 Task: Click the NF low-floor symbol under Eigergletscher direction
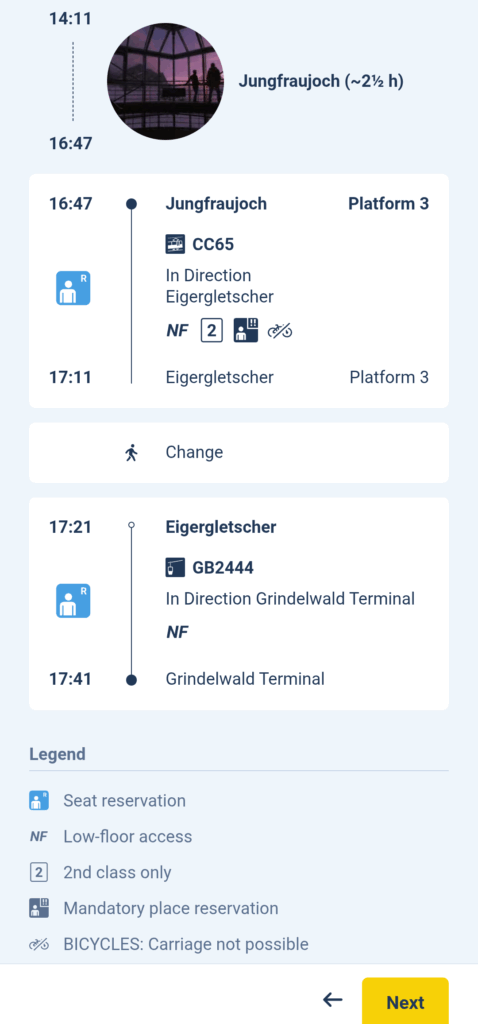point(177,331)
